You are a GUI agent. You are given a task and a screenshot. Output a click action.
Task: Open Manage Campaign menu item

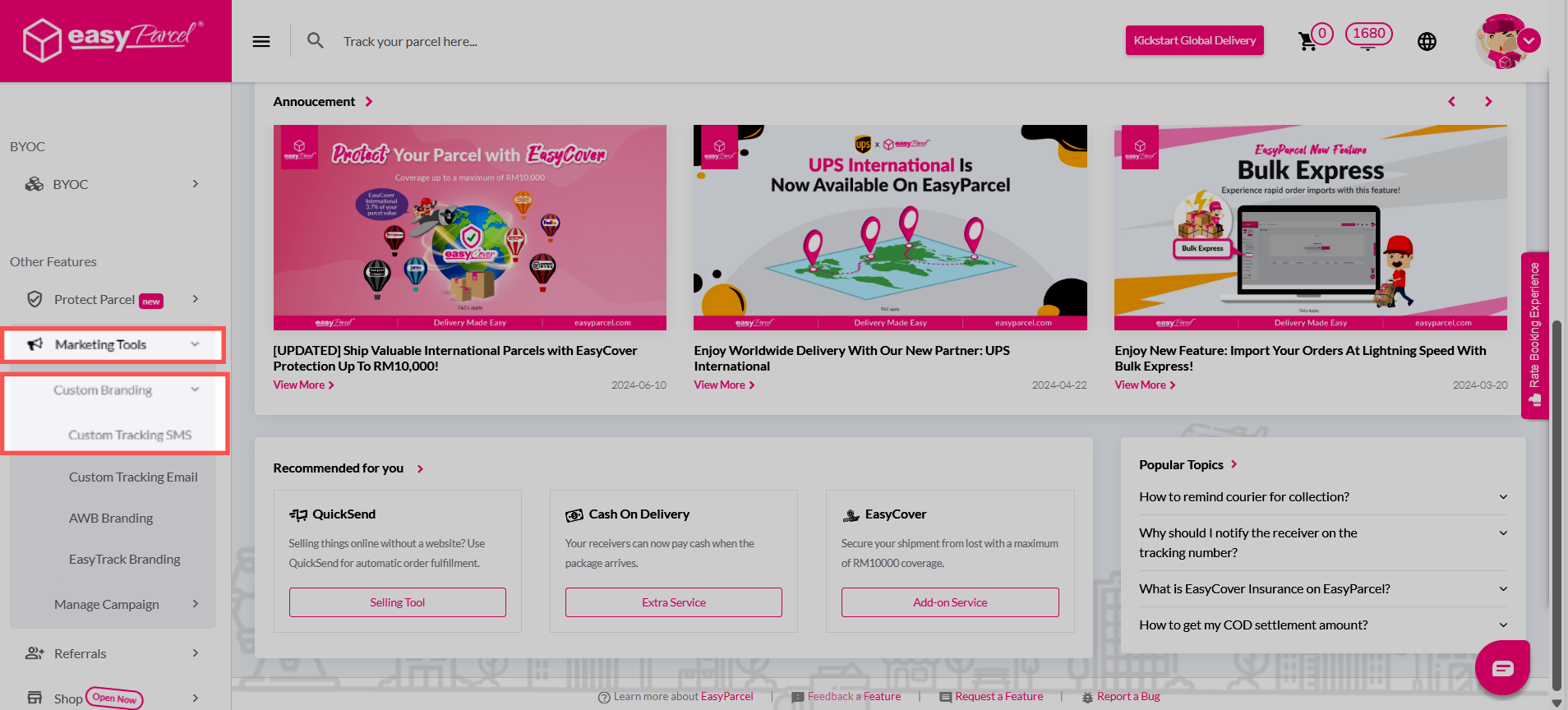pyautogui.click(x=107, y=604)
